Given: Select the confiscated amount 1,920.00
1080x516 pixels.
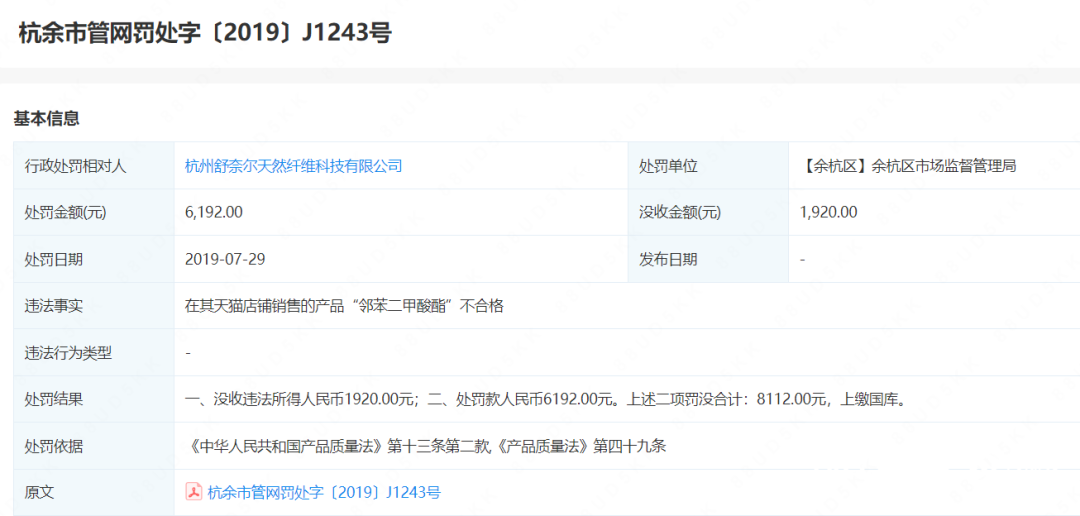Looking at the screenshot, I should (829, 213).
